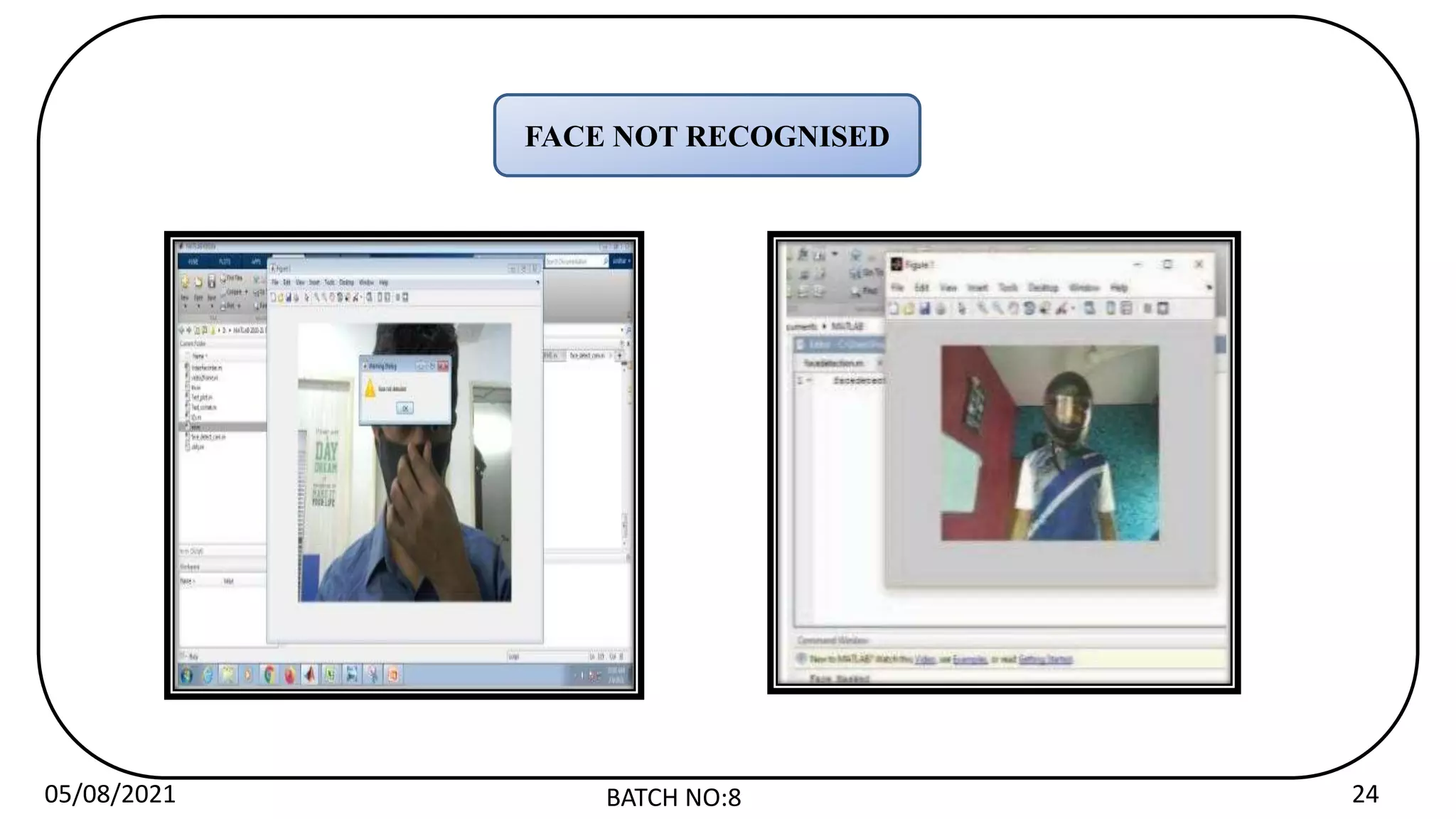Viewport: 1456px width, 819px height.
Task: Click dock arrow at right Figure 1 menu bar
Action: coord(1209,287)
